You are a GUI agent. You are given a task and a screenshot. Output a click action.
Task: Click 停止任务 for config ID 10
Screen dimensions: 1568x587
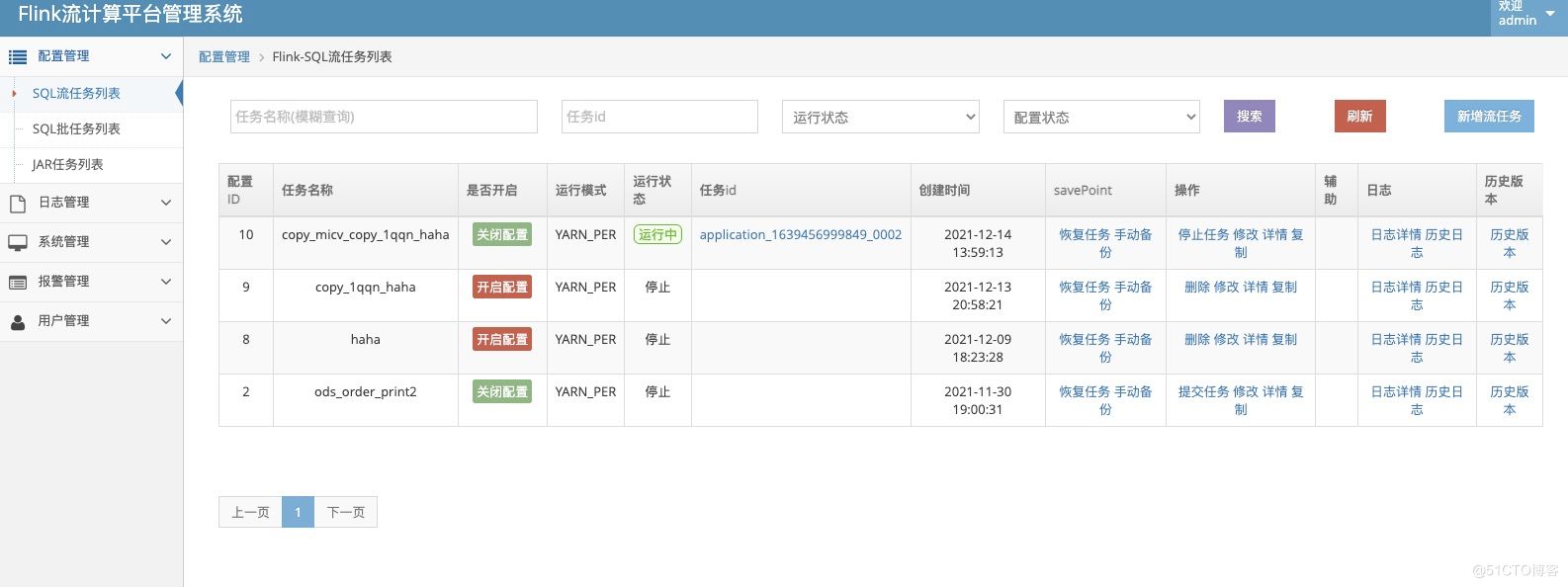1203,235
